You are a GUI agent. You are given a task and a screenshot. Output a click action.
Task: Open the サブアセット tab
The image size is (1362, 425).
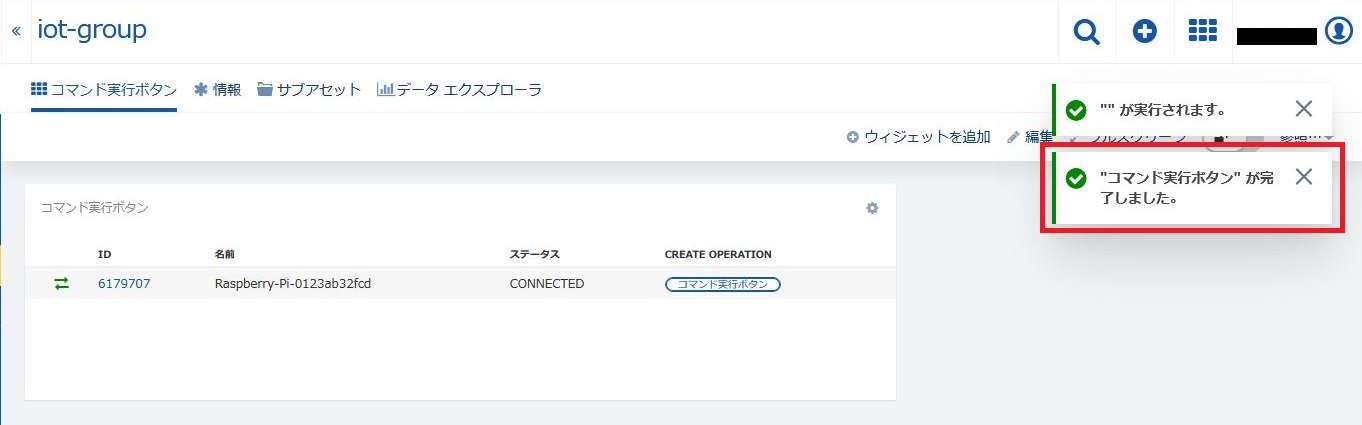309,90
